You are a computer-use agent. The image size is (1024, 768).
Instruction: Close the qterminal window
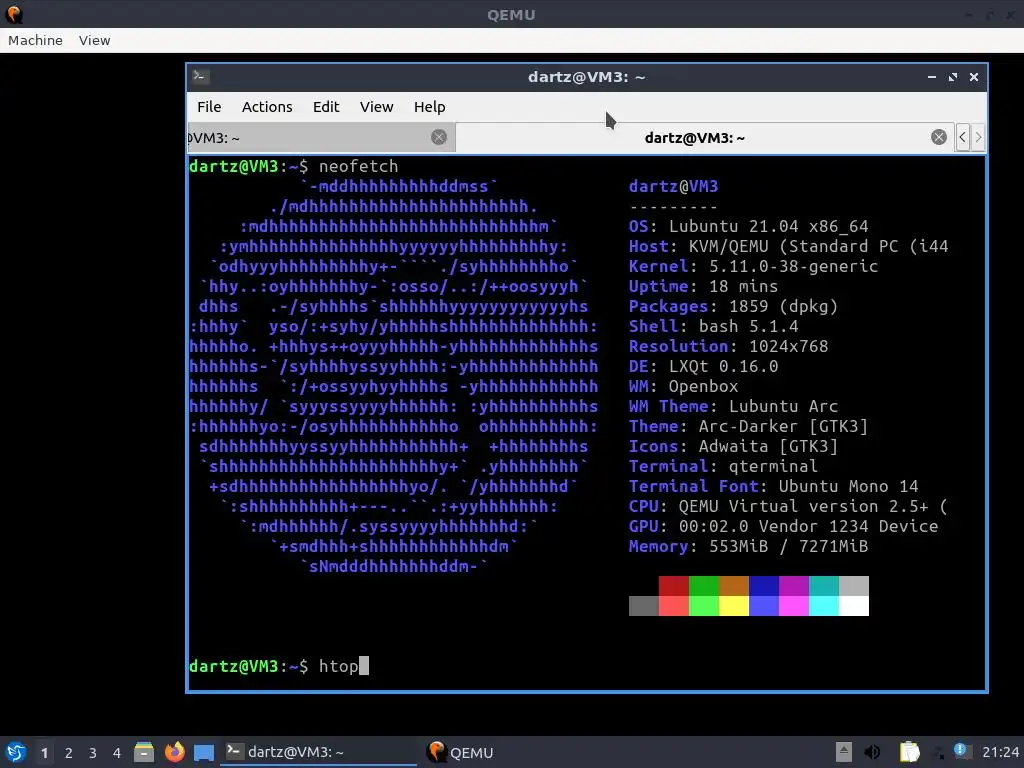click(974, 77)
